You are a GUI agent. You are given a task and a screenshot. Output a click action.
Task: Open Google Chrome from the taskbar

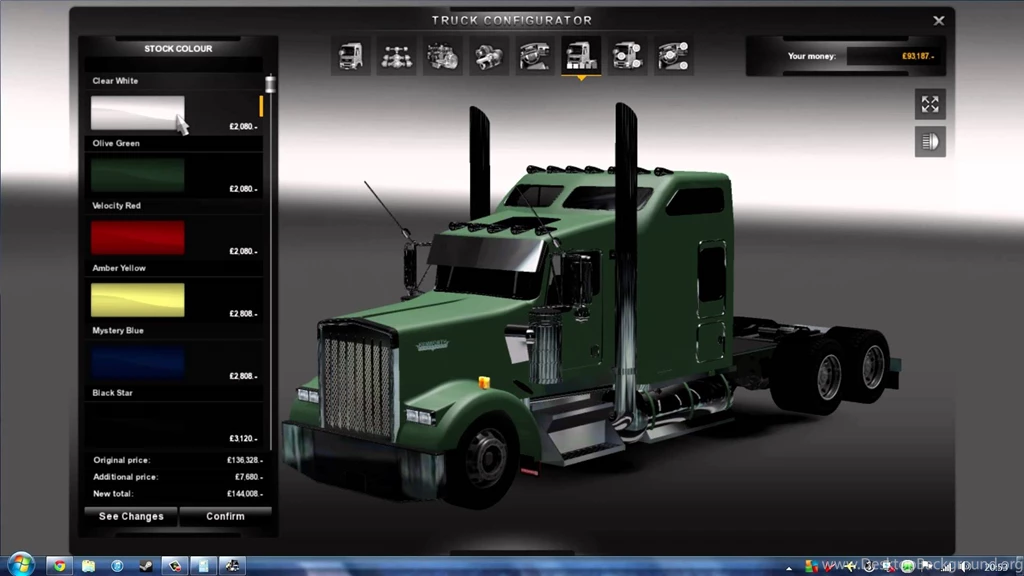pyautogui.click(x=59, y=566)
